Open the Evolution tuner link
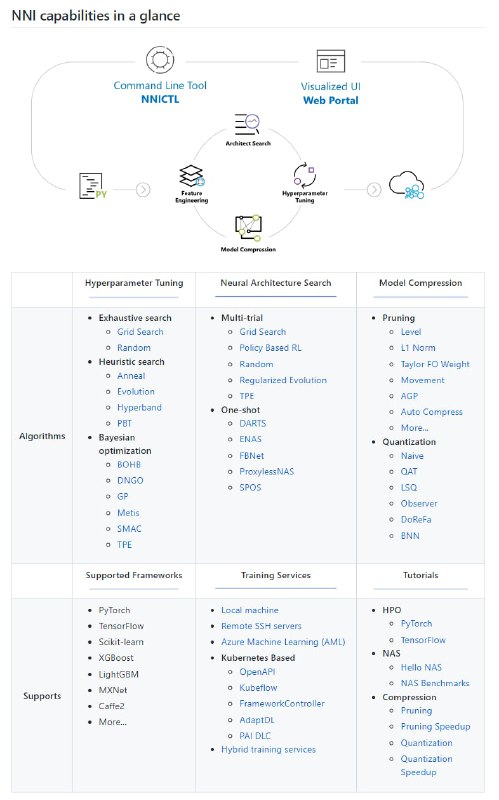This screenshot has width=499, height=800. click(136, 391)
